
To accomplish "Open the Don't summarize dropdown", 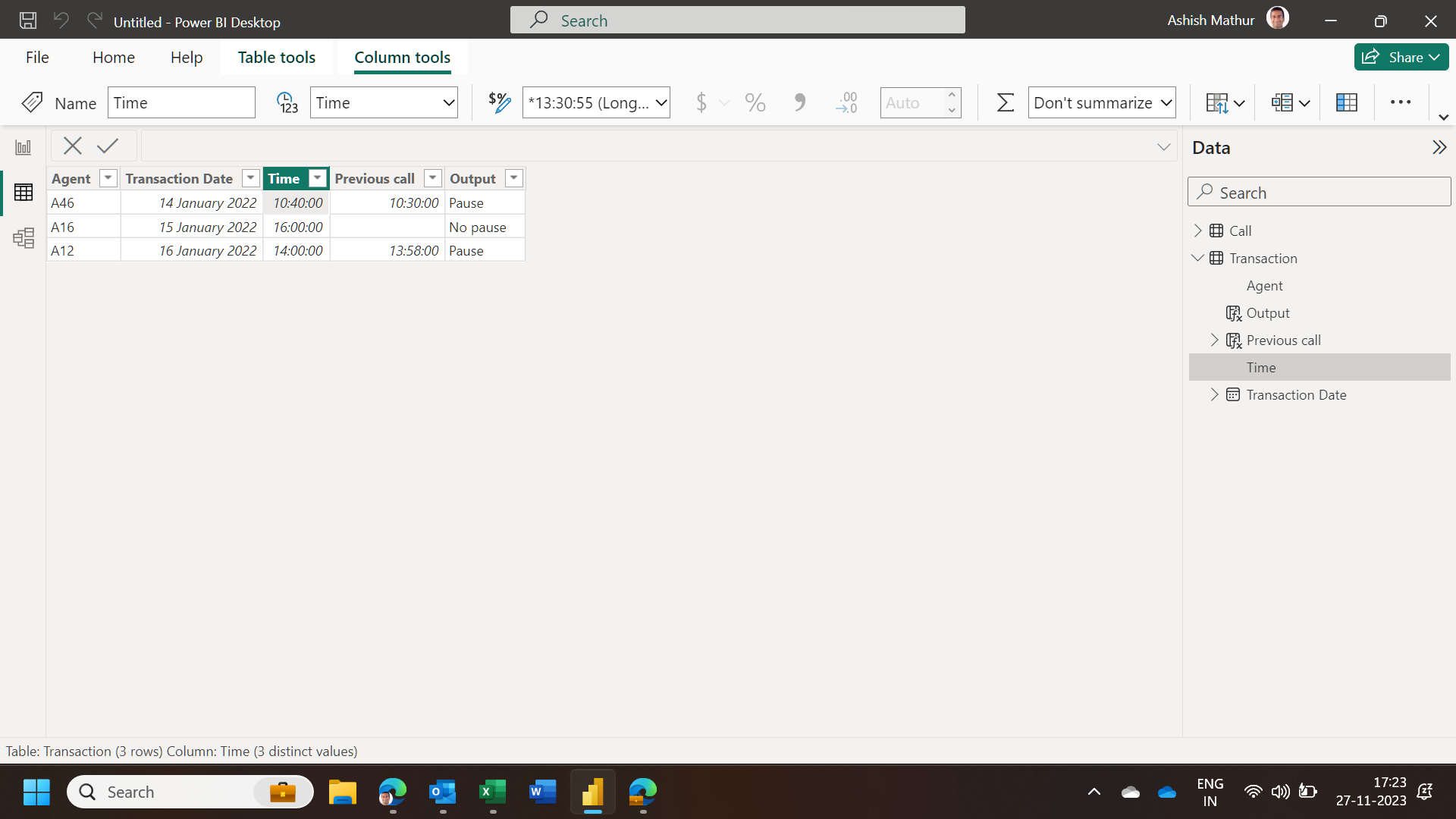I will point(1102,102).
